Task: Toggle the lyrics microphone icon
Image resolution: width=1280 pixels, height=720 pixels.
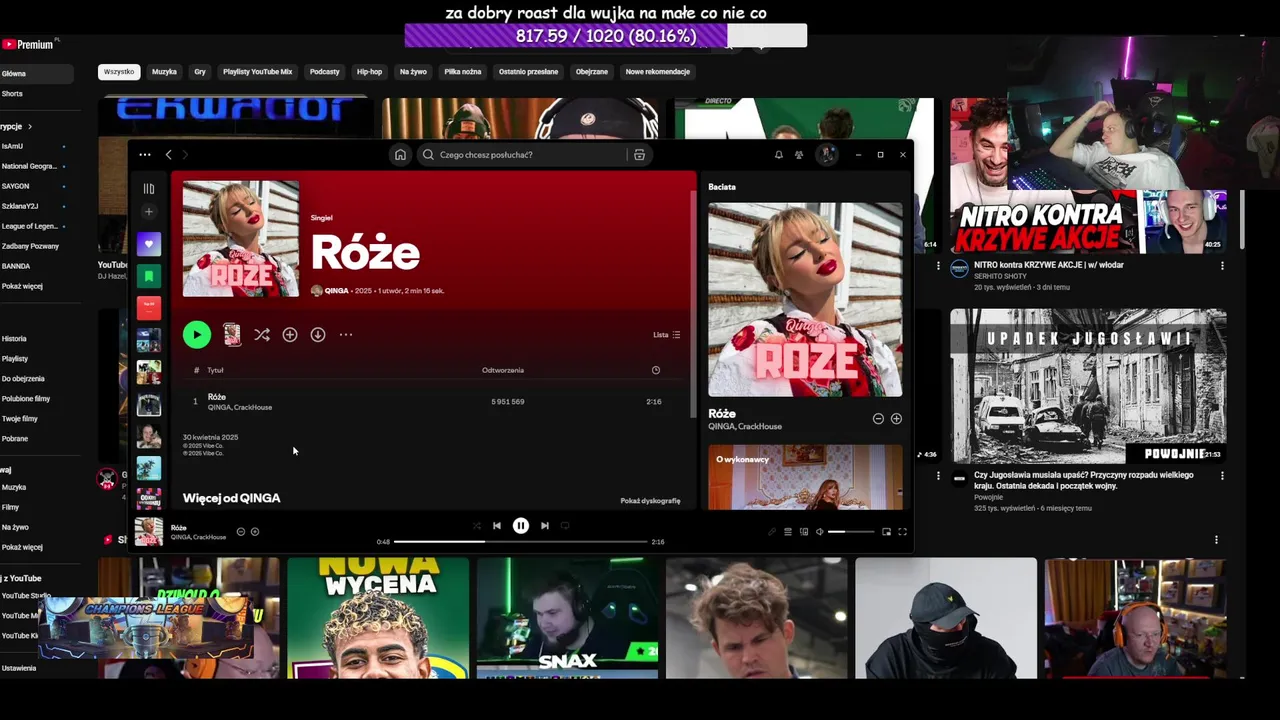Action: [x=772, y=532]
